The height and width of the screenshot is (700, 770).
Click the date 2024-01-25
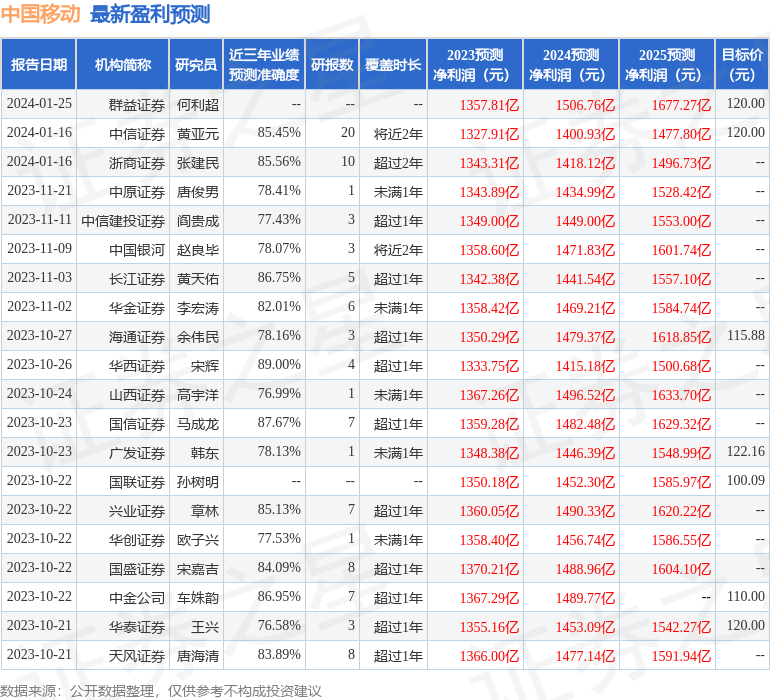(x=39, y=104)
